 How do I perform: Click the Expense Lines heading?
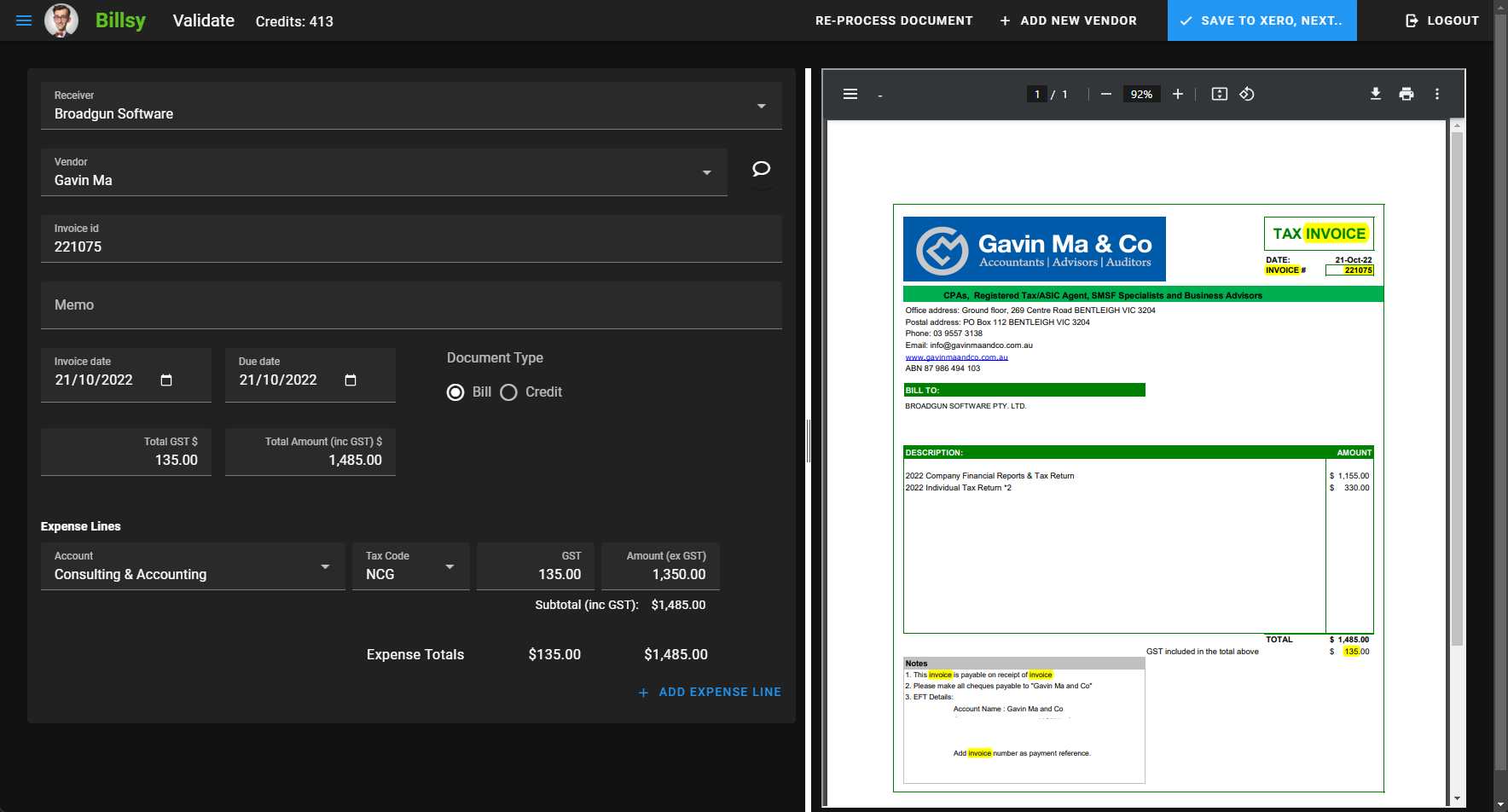(81, 526)
